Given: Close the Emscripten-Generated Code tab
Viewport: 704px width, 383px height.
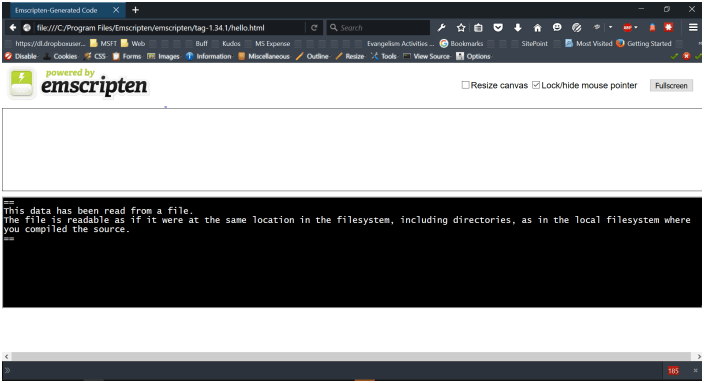Looking at the screenshot, I should [116, 10].
